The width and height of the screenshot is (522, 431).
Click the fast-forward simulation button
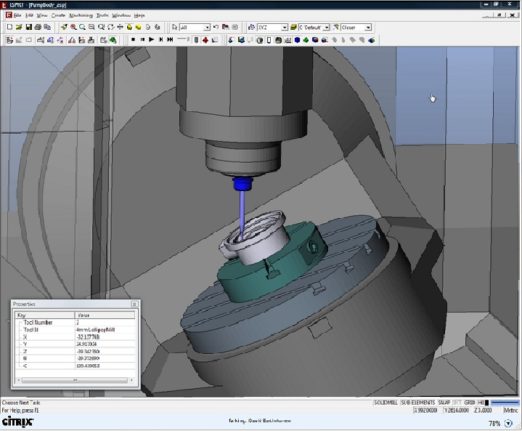pyautogui.click(x=170, y=40)
